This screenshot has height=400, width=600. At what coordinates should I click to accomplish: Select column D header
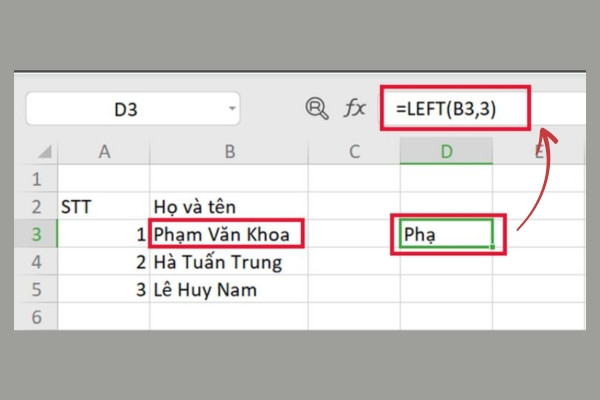[447, 152]
